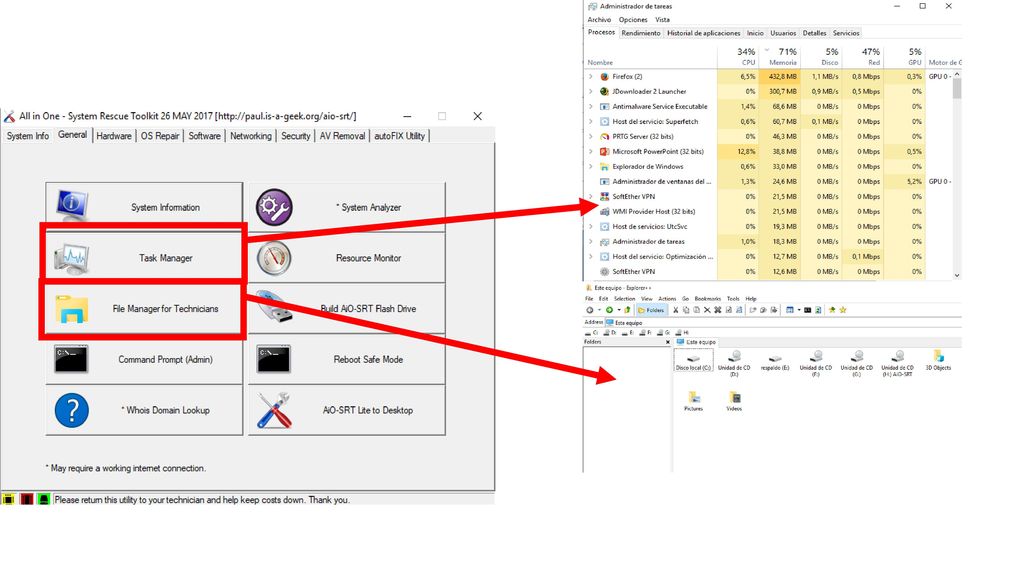Sort processes by Memoria column

coord(780,57)
